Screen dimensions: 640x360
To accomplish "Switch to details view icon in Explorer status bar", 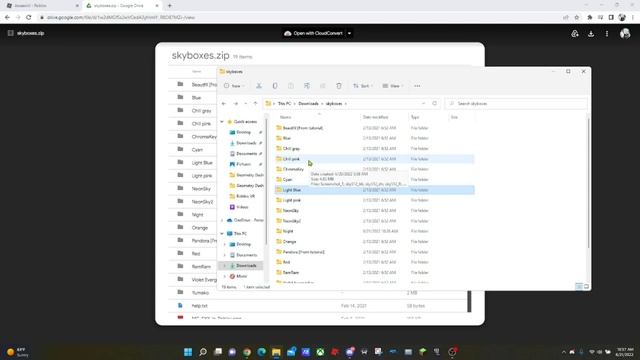I will point(579,286).
